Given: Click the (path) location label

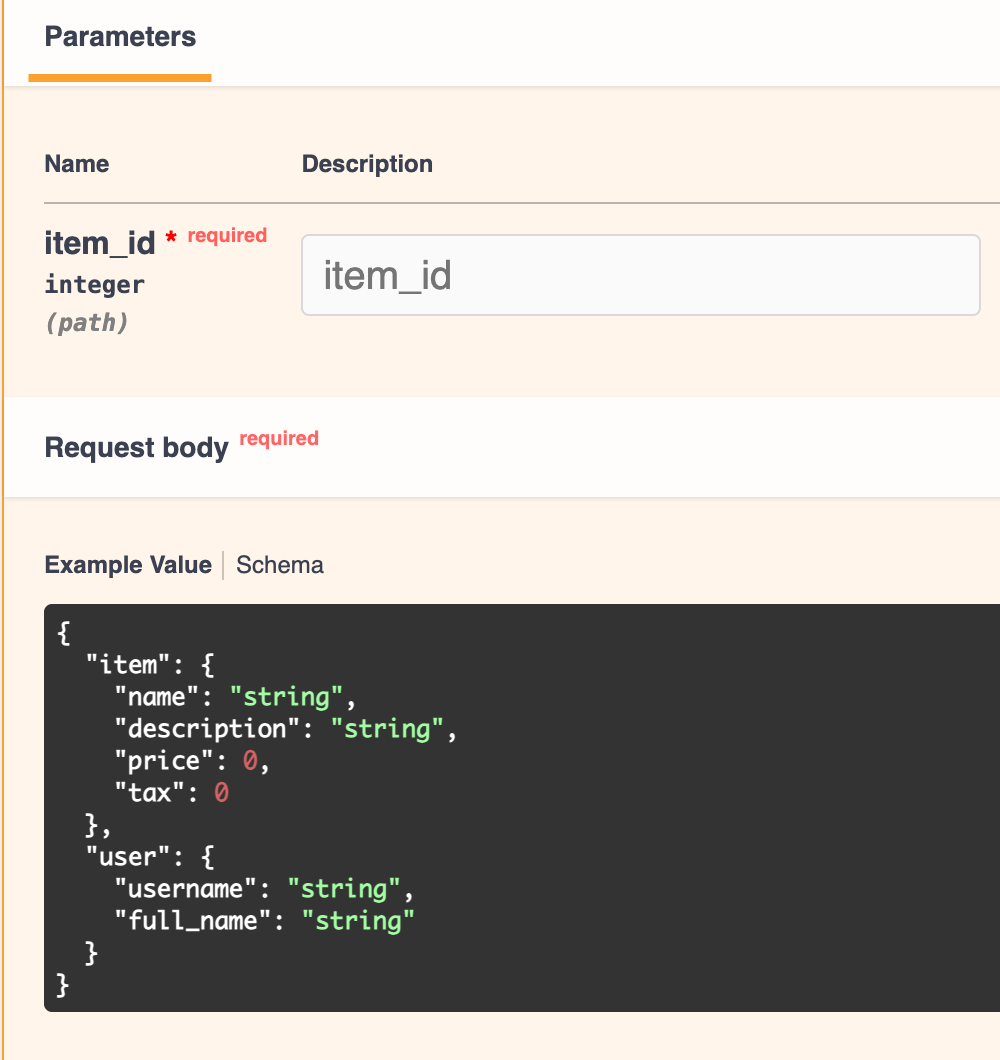Looking at the screenshot, I should tap(87, 323).
